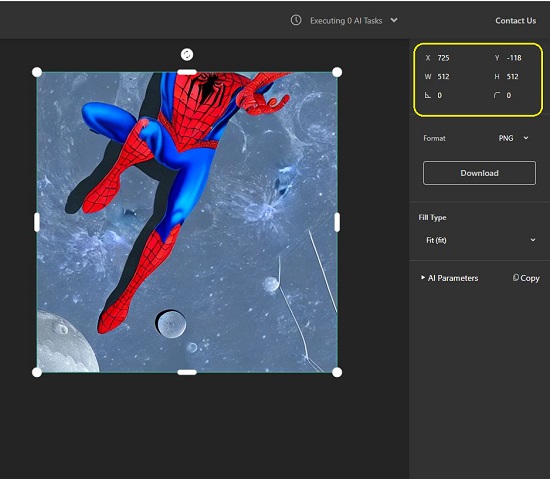Image resolution: width=550 pixels, height=479 pixels.
Task: Click the X position field showing 725
Action: 443,58
